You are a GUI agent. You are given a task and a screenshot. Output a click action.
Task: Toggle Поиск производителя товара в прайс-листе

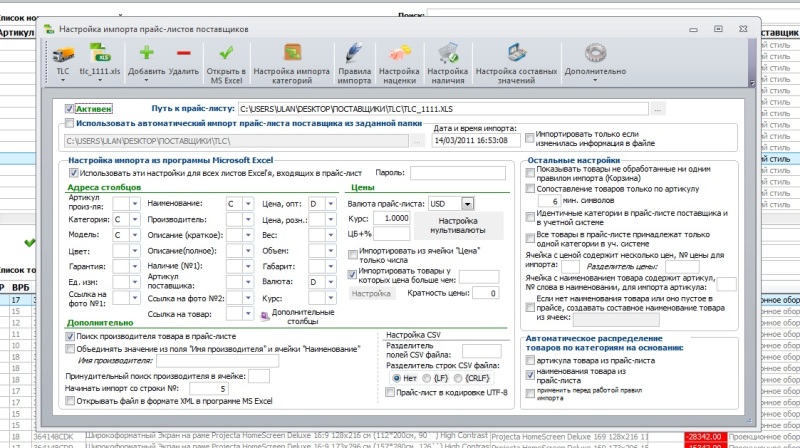click(x=70, y=336)
